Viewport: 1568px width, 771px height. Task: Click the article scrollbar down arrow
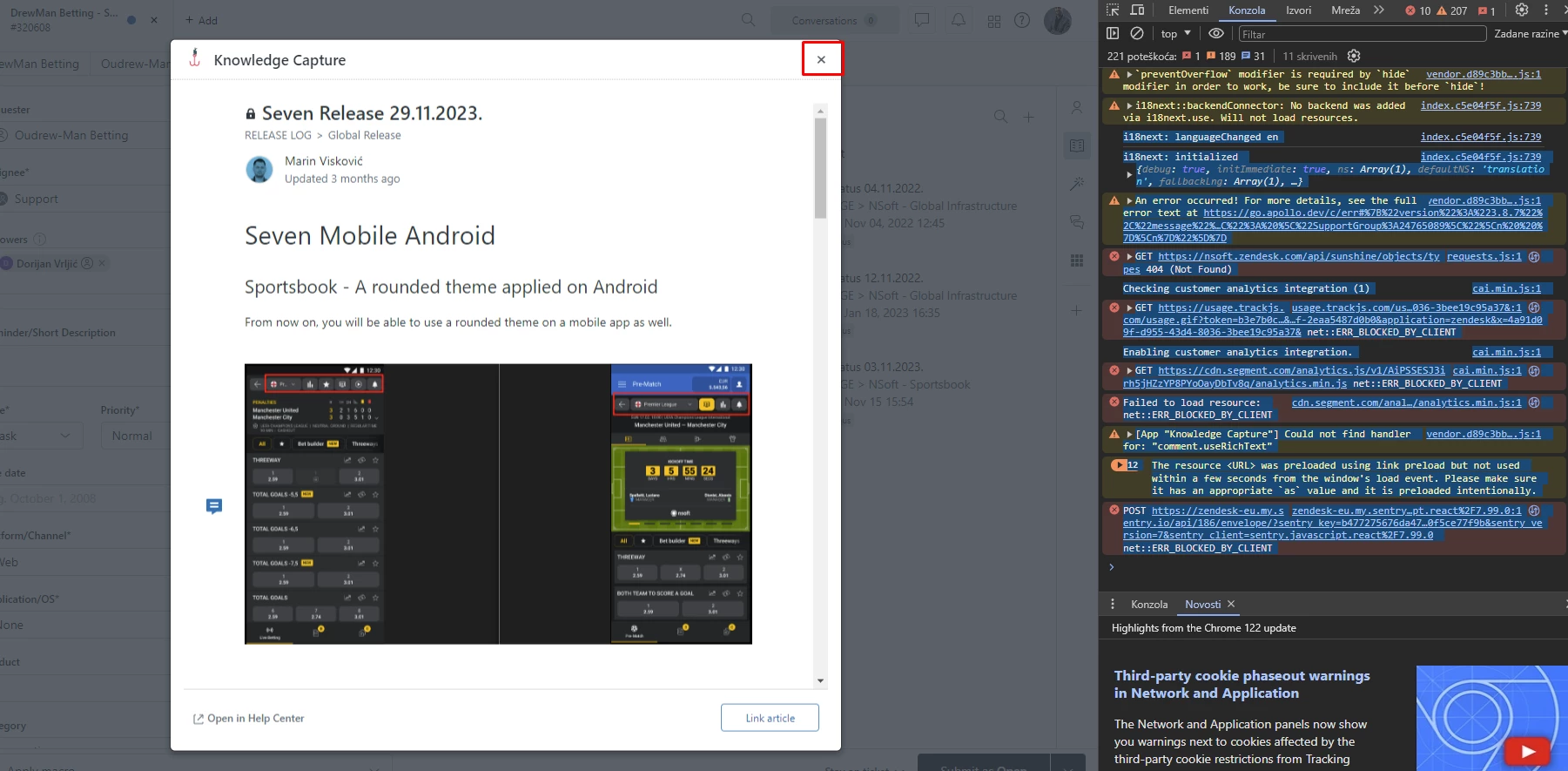[820, 680]
